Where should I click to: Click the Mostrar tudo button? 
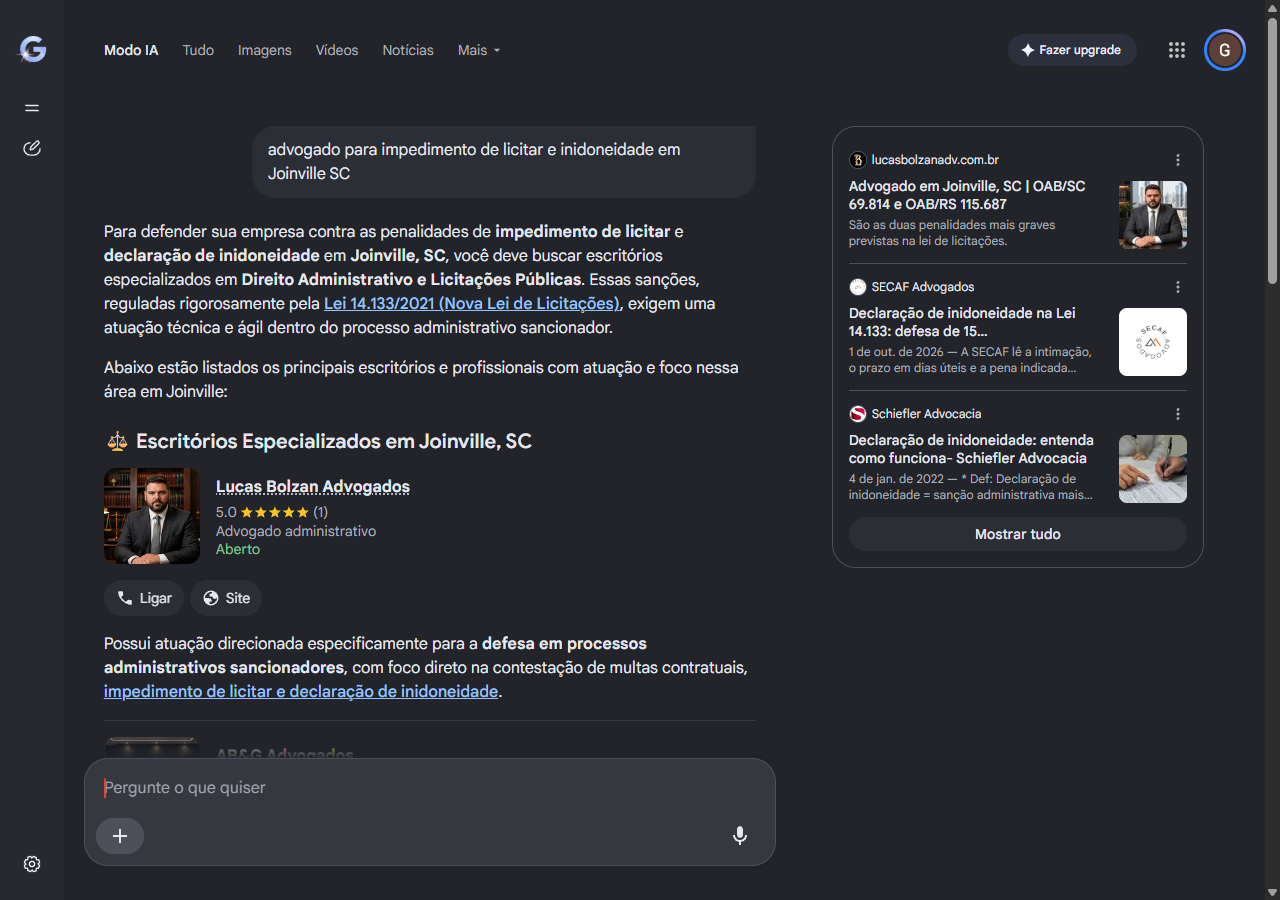(1018, 534)
